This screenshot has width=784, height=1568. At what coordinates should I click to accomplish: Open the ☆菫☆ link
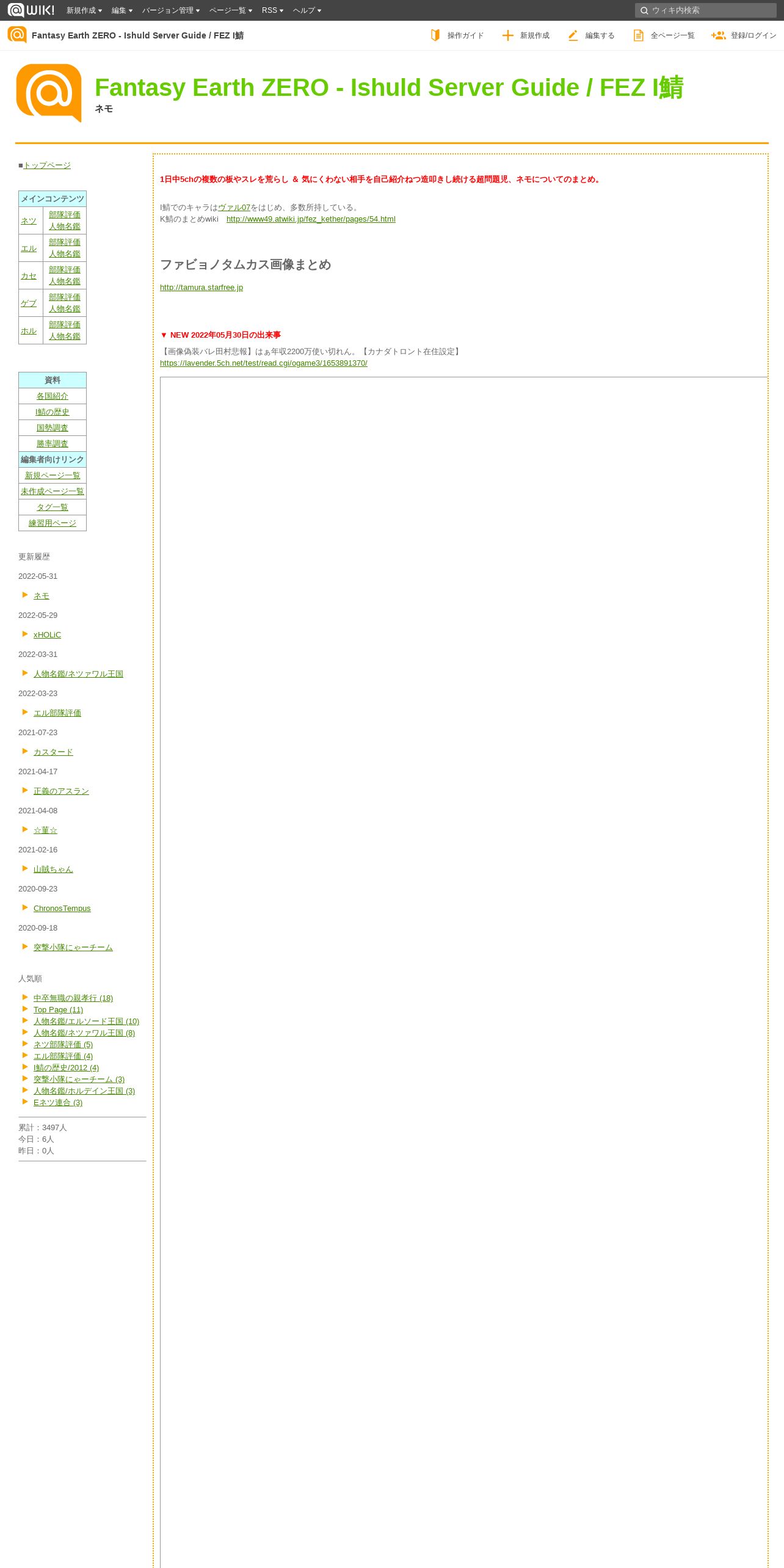45,830
